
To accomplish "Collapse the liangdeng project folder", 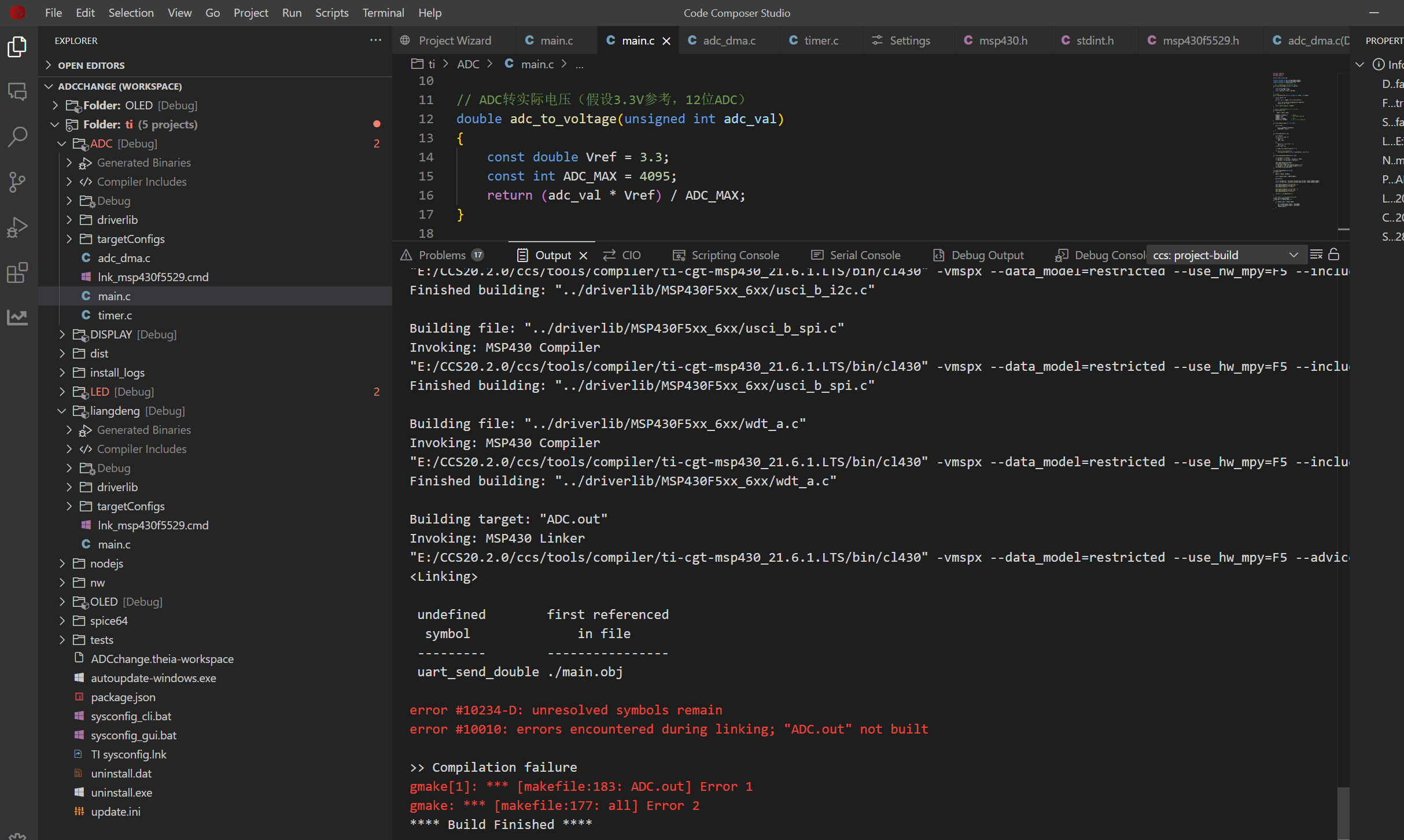I will [62, 411].
